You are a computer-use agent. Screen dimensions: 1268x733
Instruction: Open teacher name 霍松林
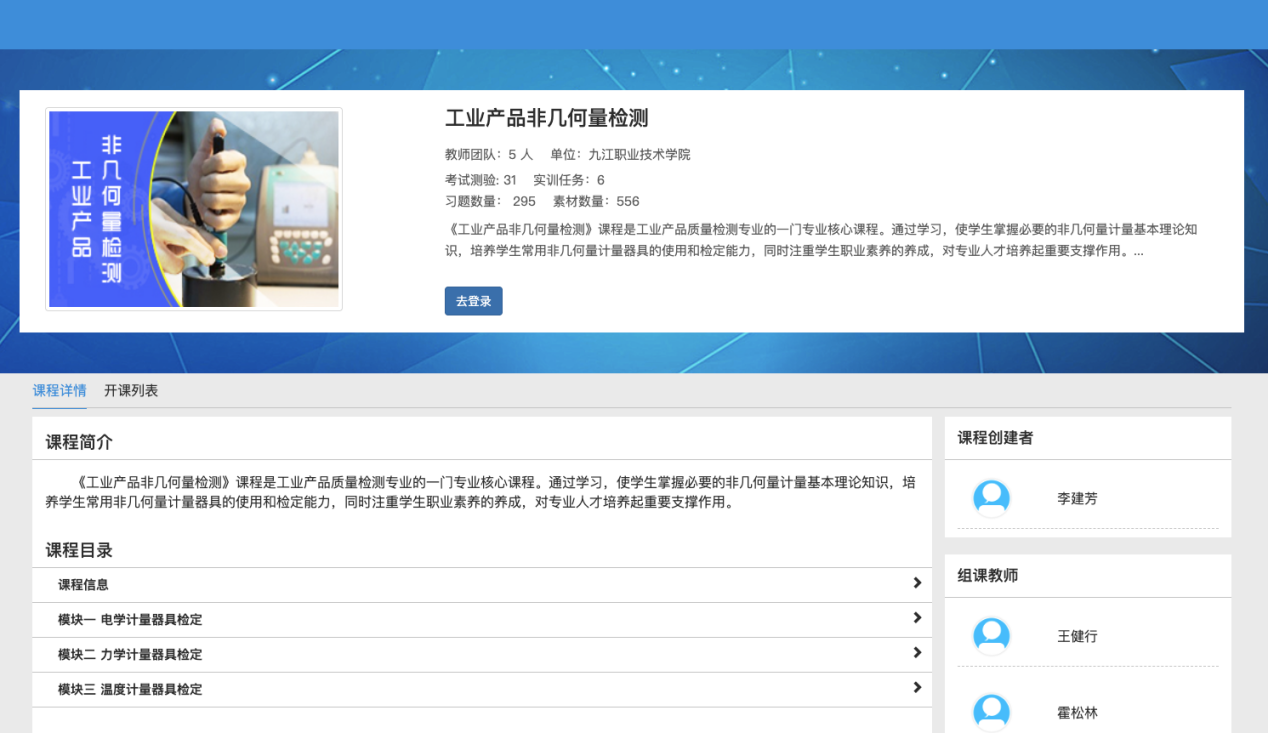(1077, 713)
